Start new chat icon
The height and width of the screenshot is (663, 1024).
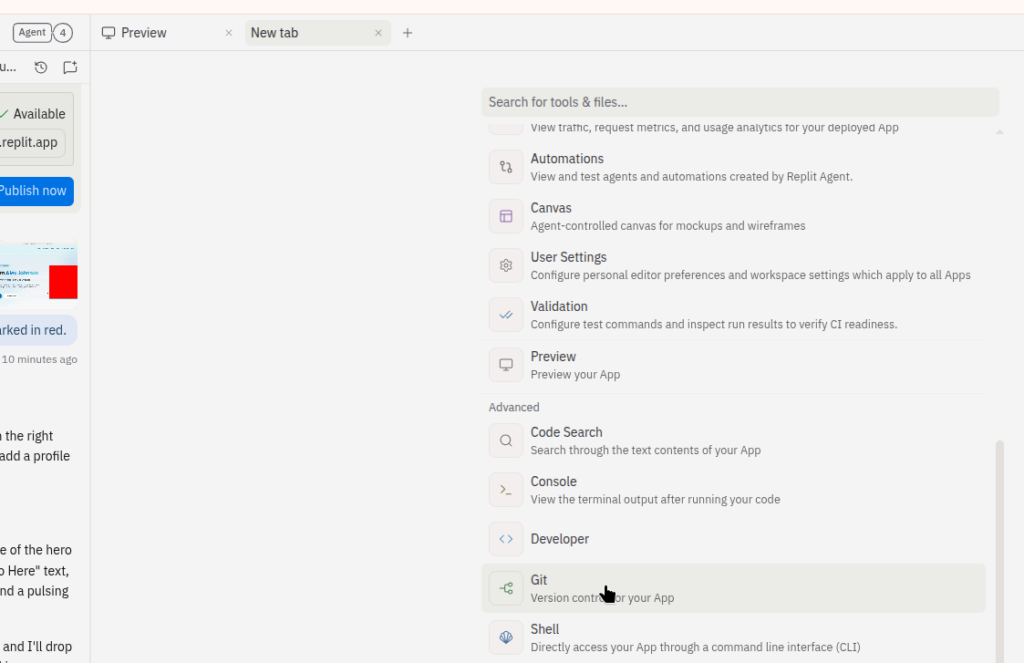[70, 67]
